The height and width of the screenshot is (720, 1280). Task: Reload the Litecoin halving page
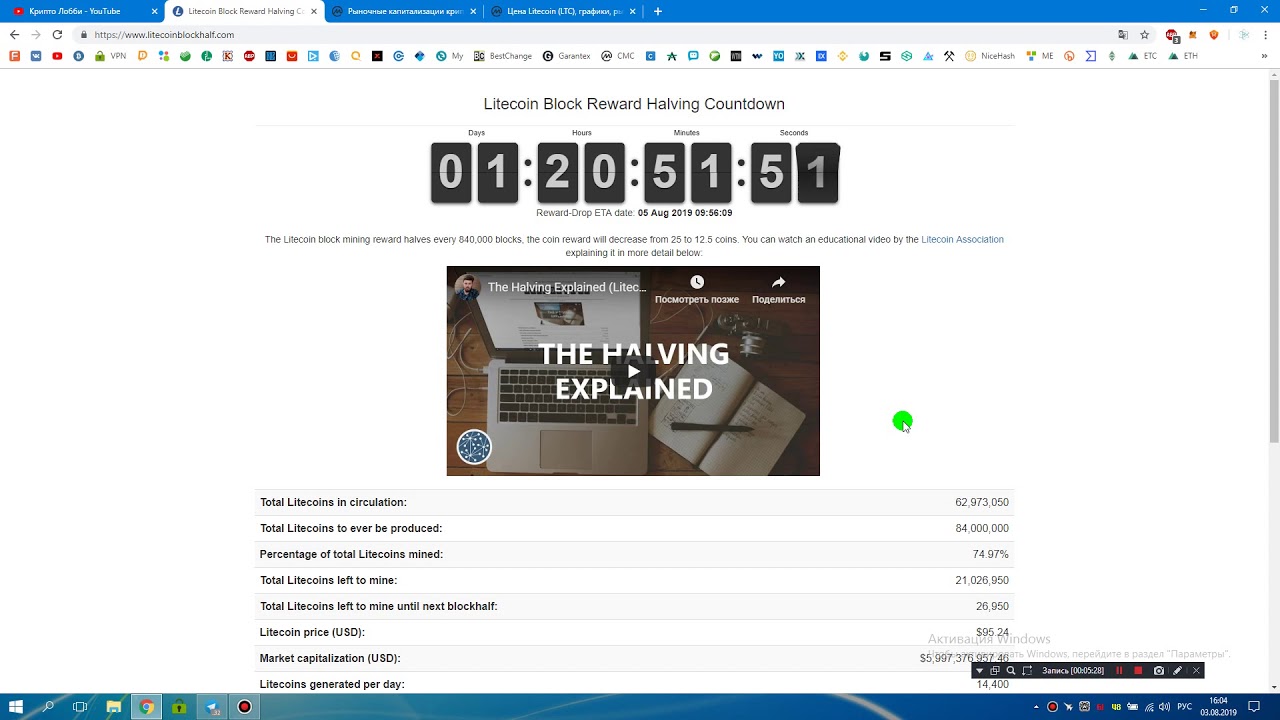click(57, 34)
